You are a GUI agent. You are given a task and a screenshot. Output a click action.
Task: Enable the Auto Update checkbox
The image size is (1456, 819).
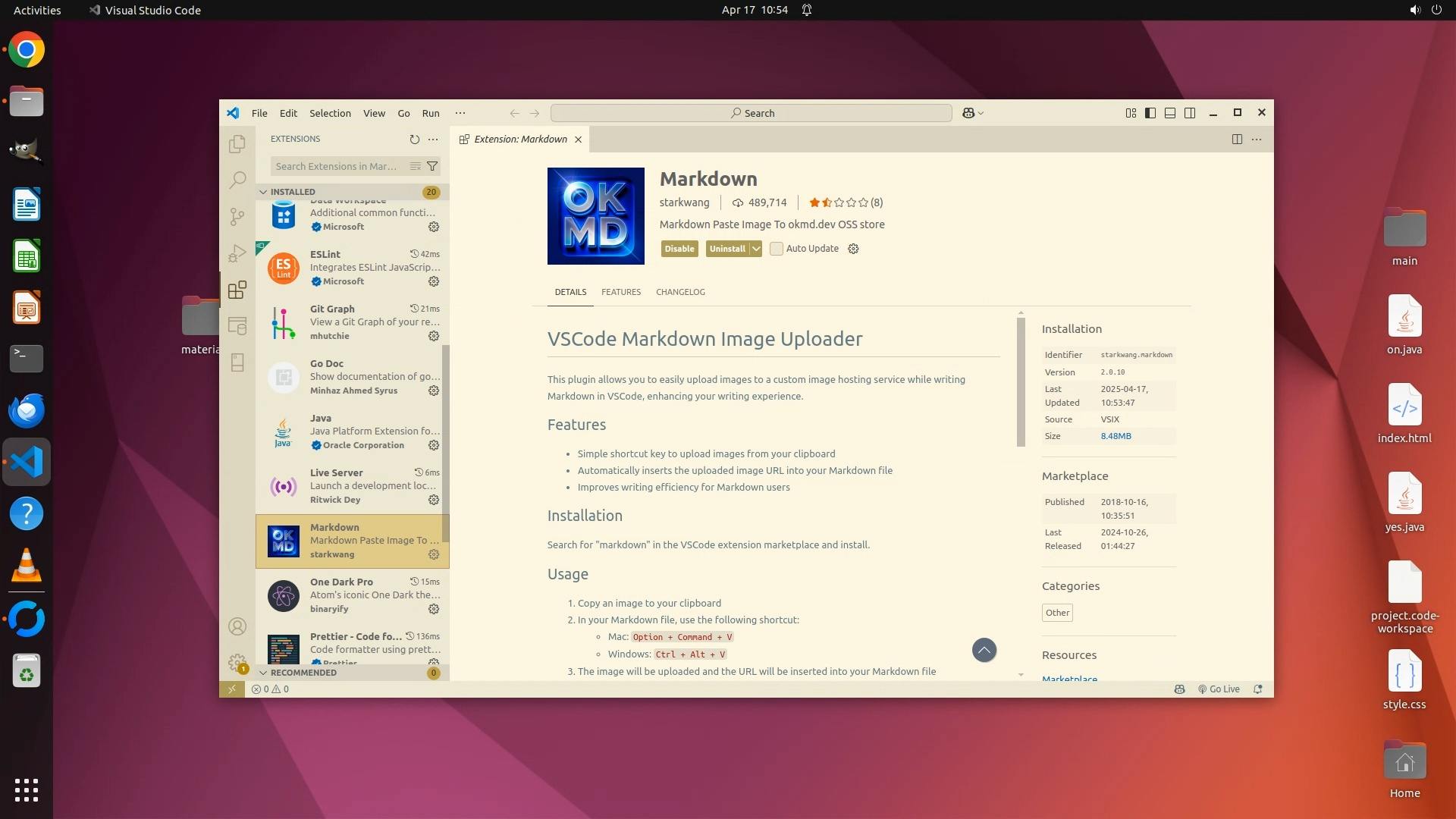click(777, 249)
